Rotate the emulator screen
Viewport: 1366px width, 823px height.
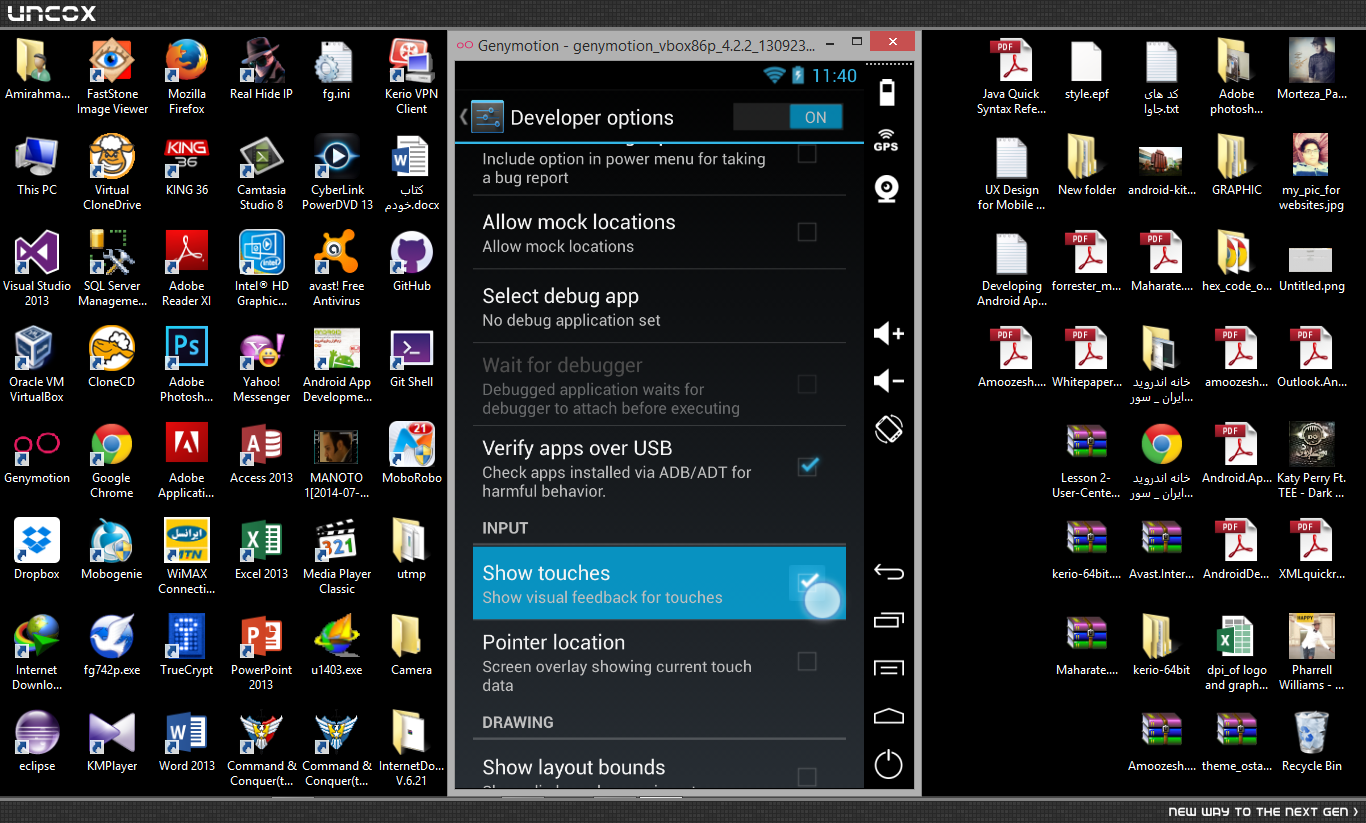tap(888, 429)
